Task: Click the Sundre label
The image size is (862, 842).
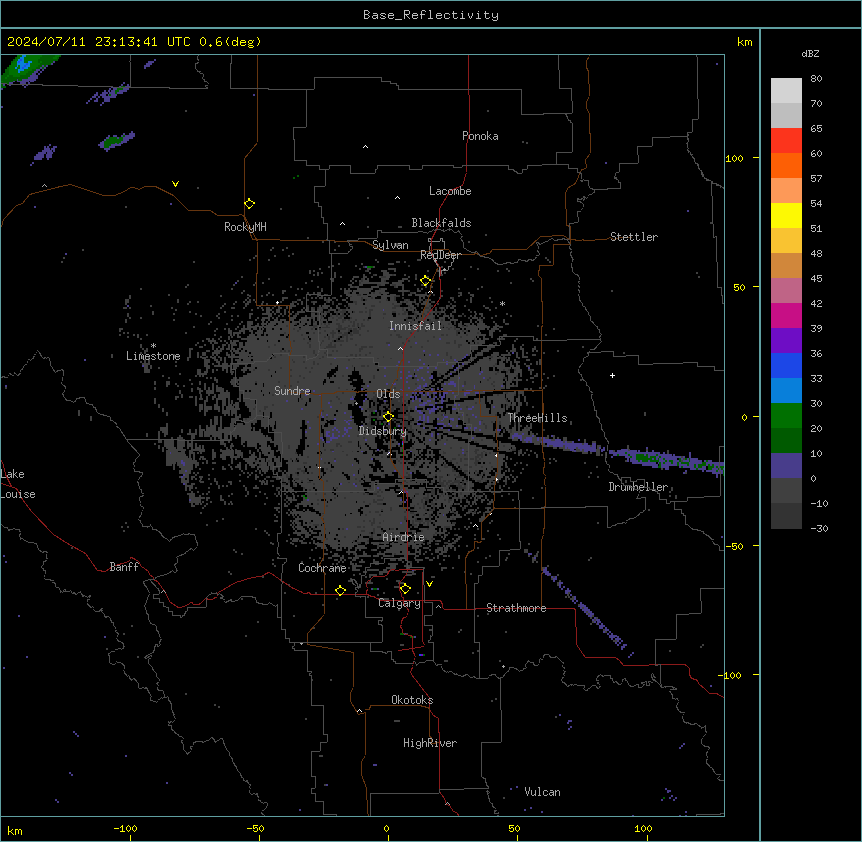Action: click(292, 391)
